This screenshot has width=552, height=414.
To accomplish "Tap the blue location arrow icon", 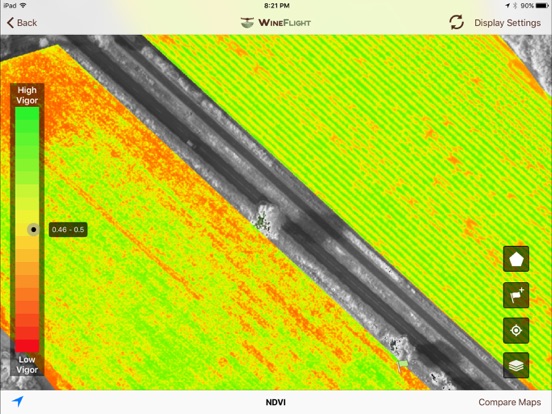I will click(18, 401).
